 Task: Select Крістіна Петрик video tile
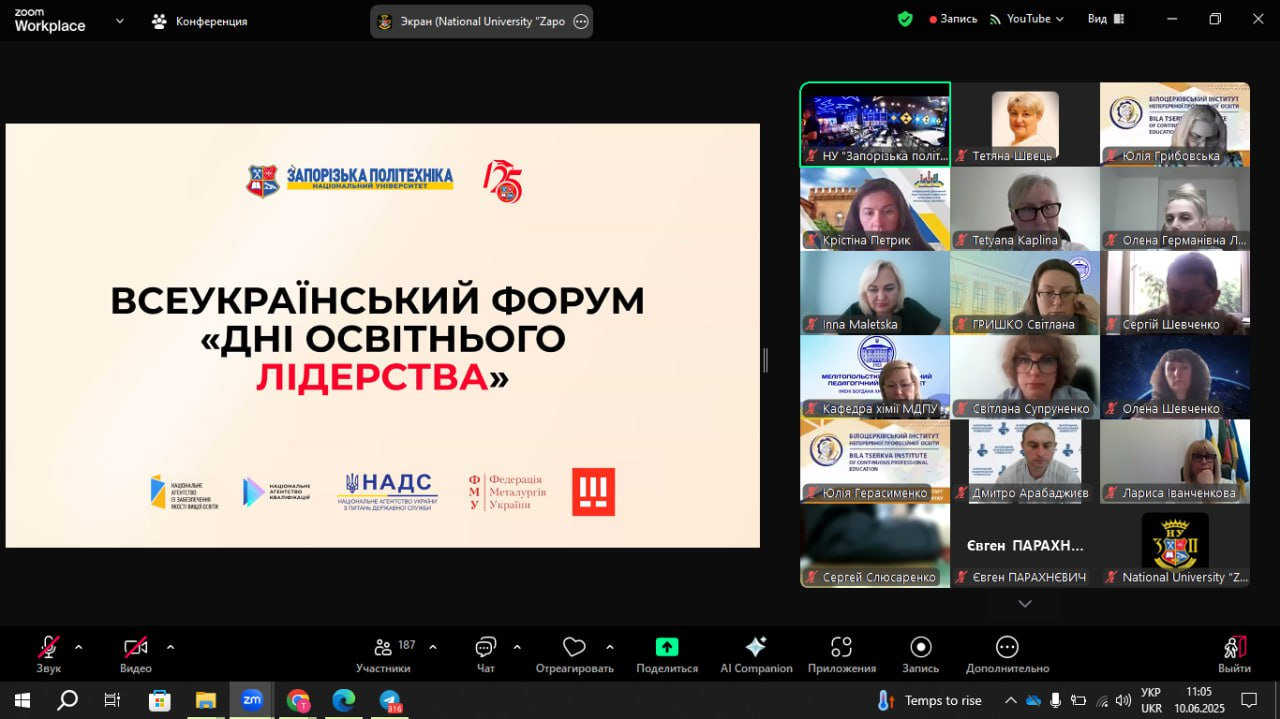pos(875,208)
